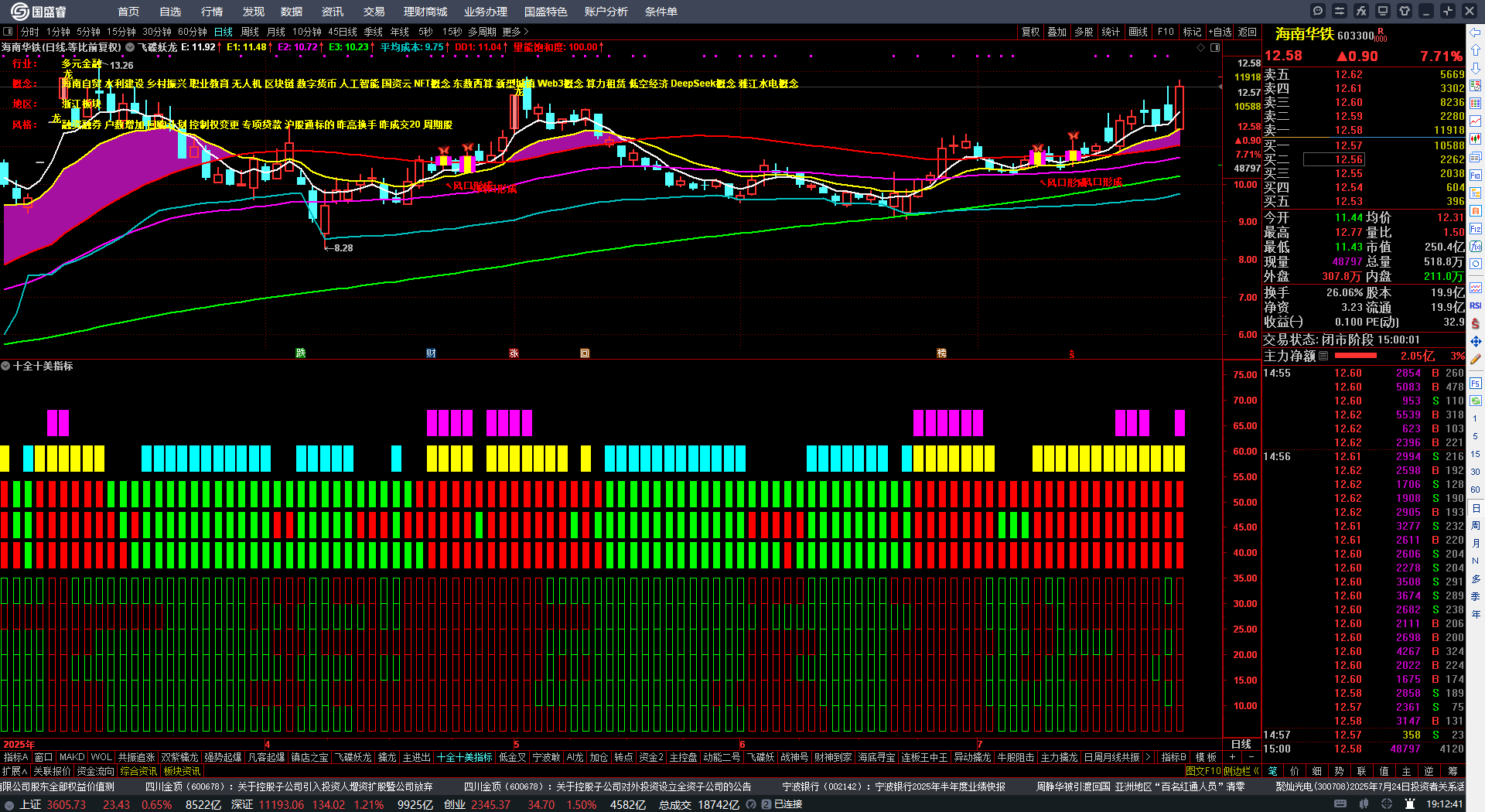1485x812 pixels.
Task: Select the 季 quarterly period in sidebar
Action: [1476, 596]
